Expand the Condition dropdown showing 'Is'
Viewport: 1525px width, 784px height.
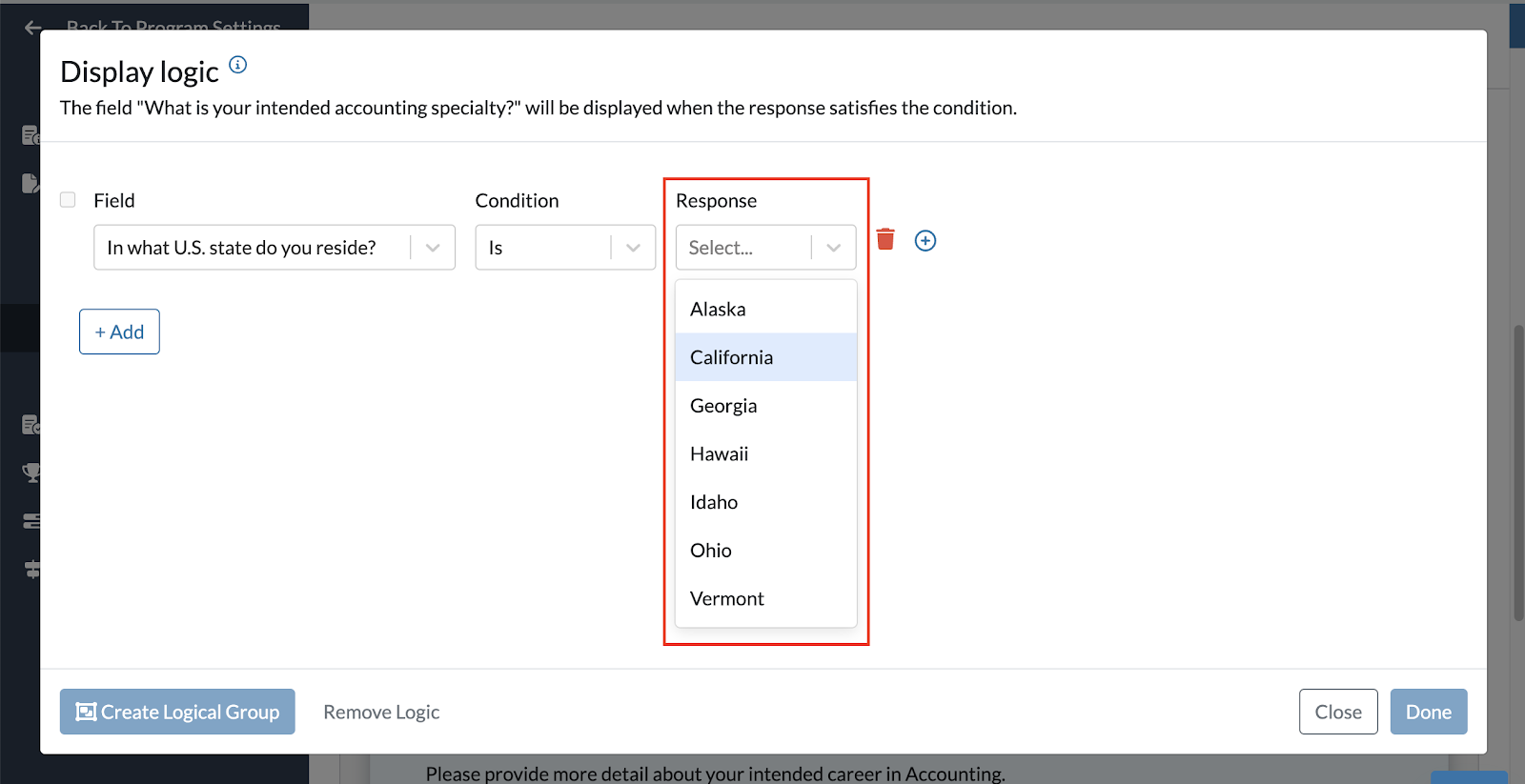coord(564,248)
